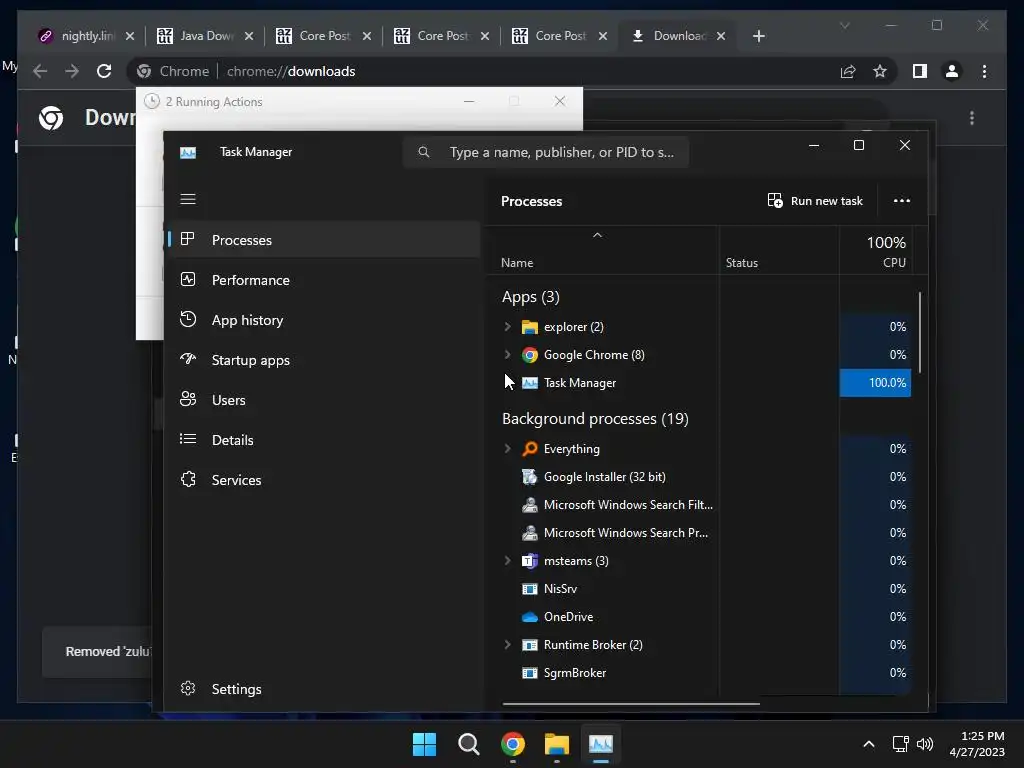Open taskbar Search
The image size is (1024, 768).
coord(469,744)
